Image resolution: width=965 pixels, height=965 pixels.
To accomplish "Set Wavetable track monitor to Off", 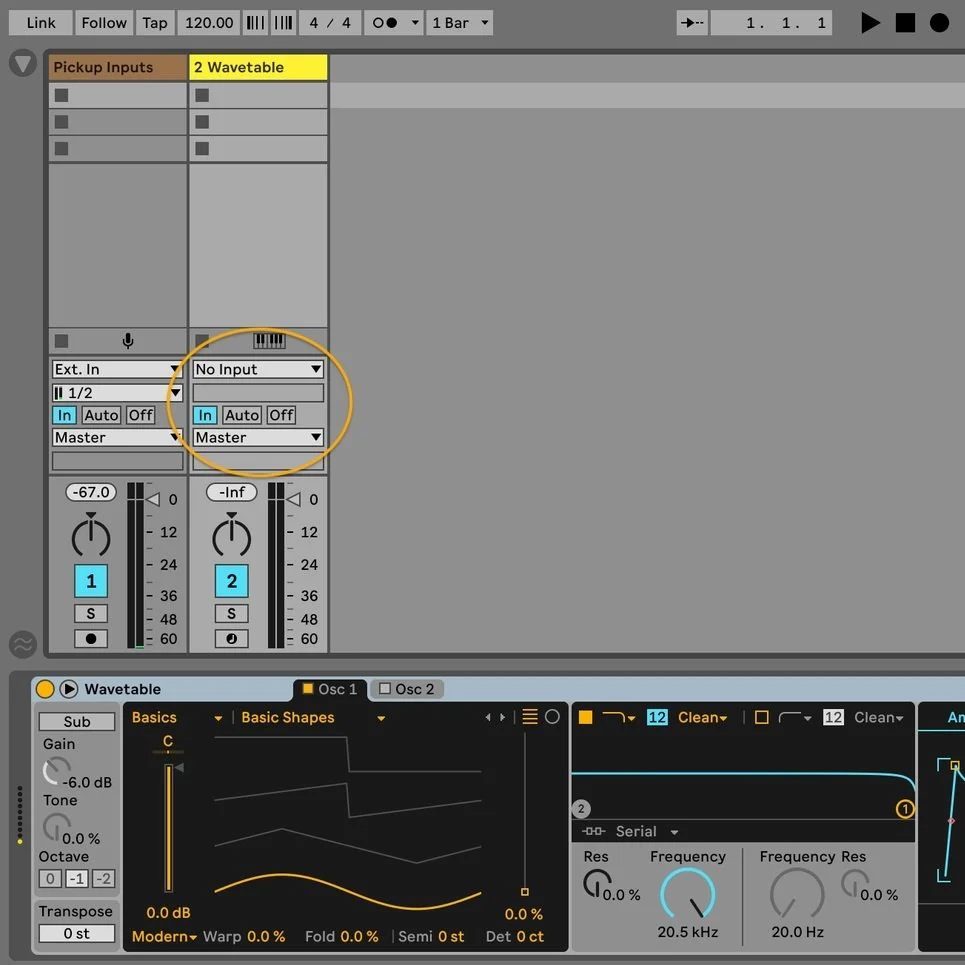I will (281, 415).
